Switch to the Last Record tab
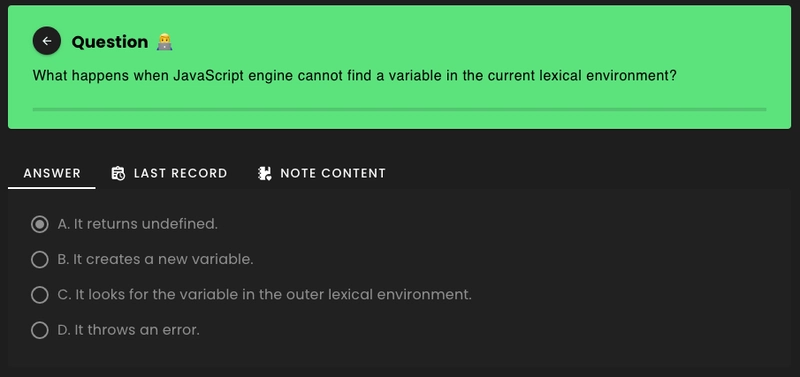 (169, 173)
